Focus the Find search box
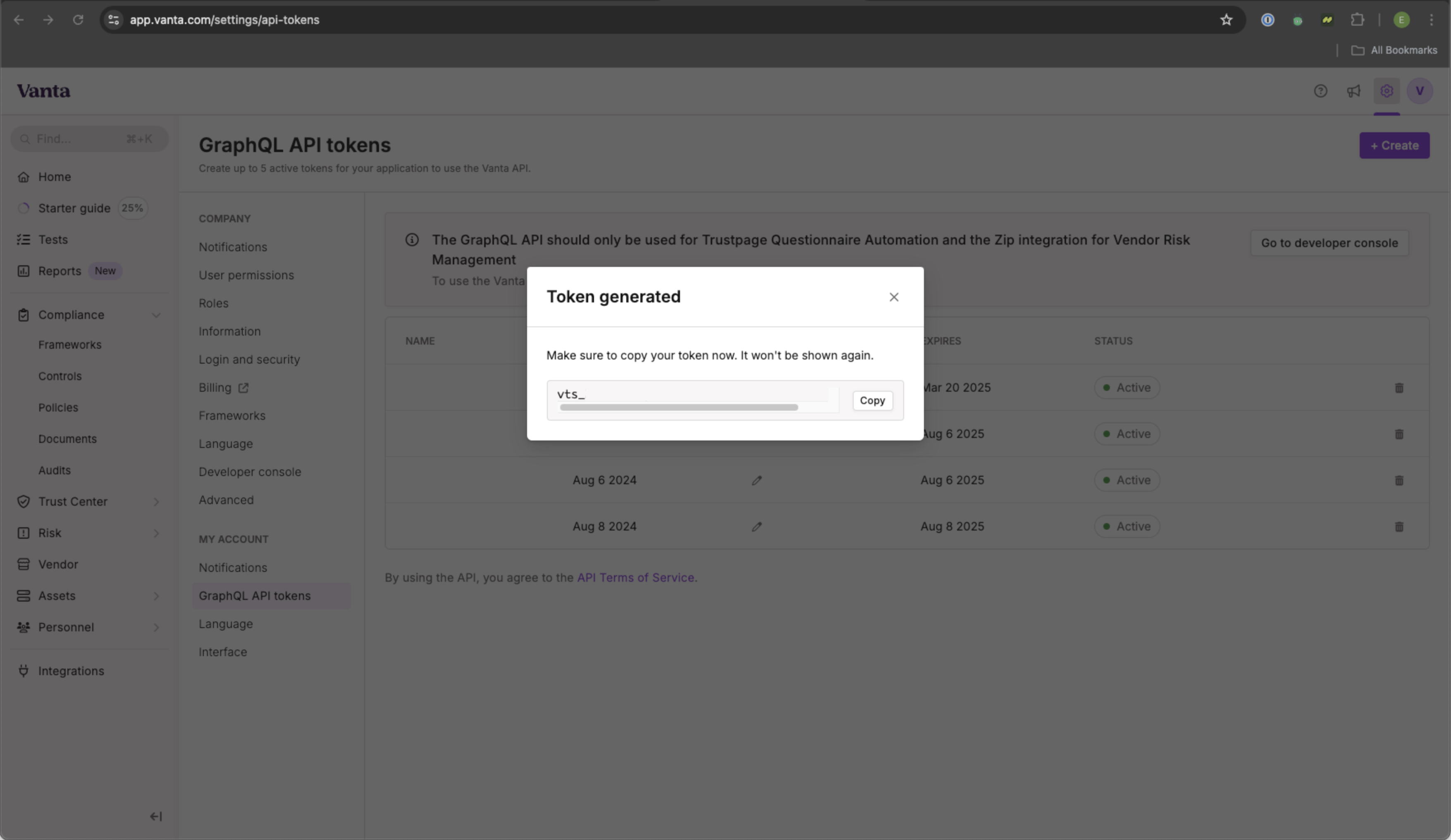Screen dimensions: 1451x840 click(x=89, y=139)
